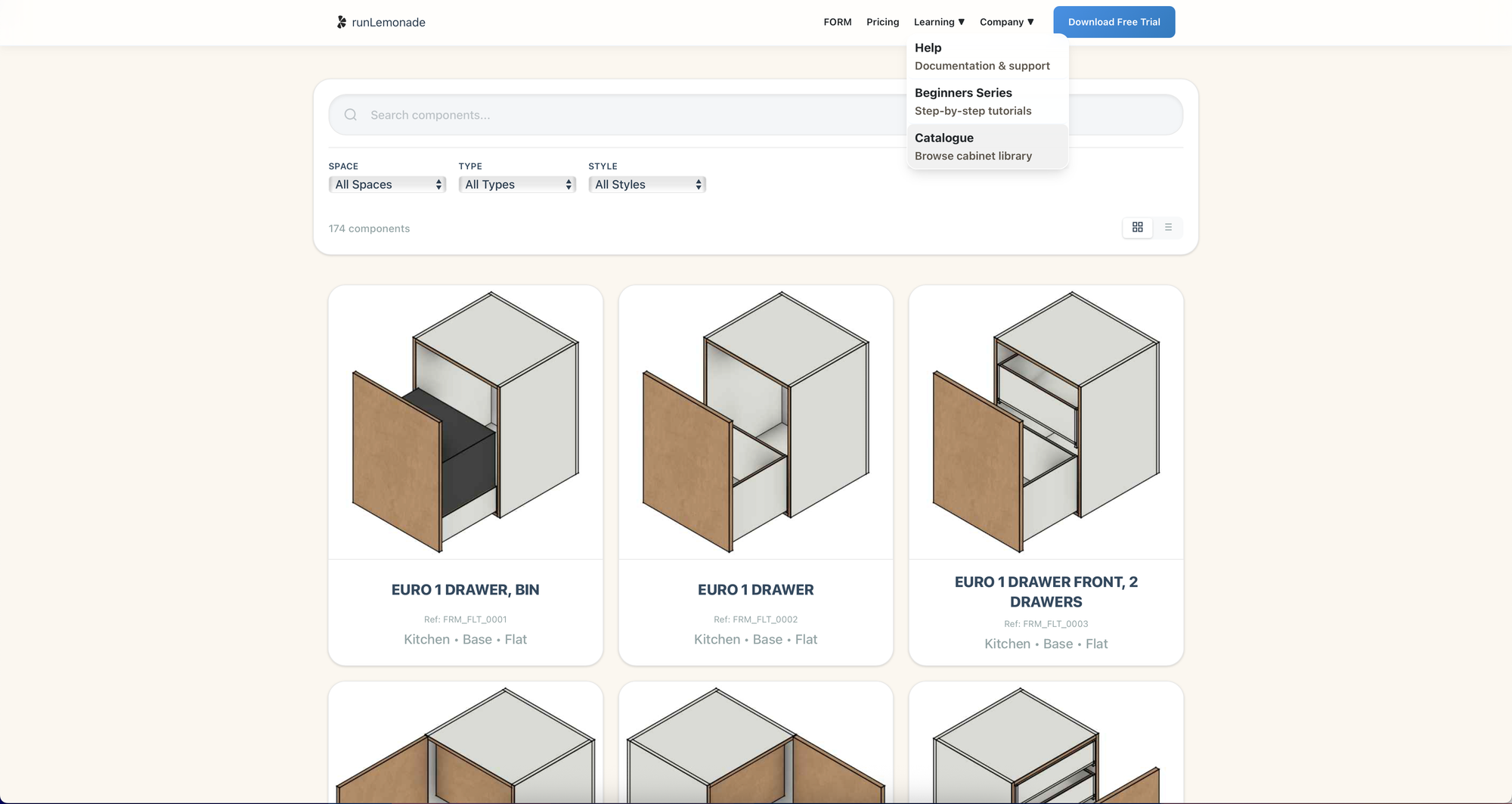Open Euro 1 Drawer Front, 2 Drawers image

coord(1046,422)
